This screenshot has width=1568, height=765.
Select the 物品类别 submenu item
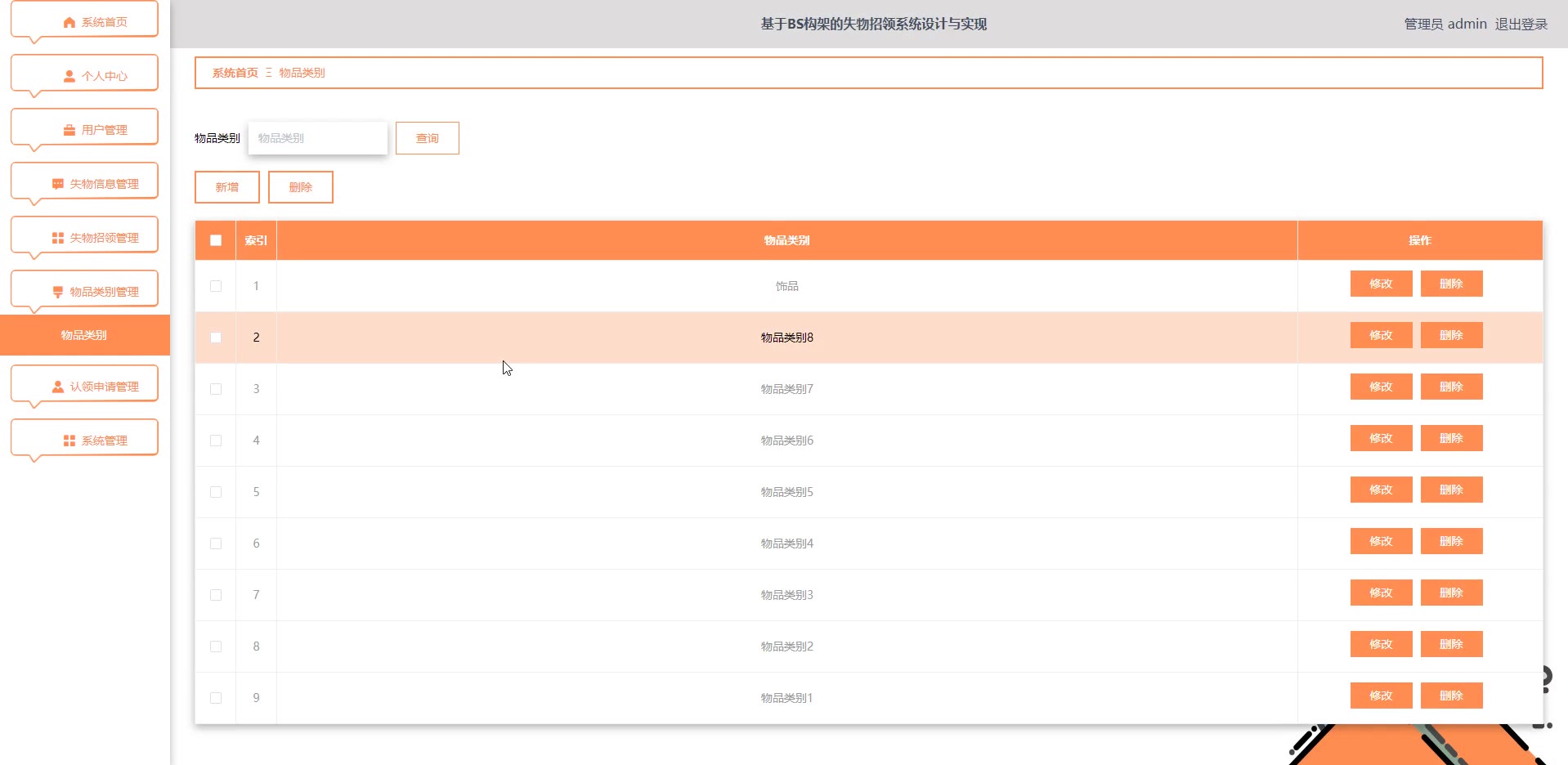pyautogui.click(x=85, y=335)
